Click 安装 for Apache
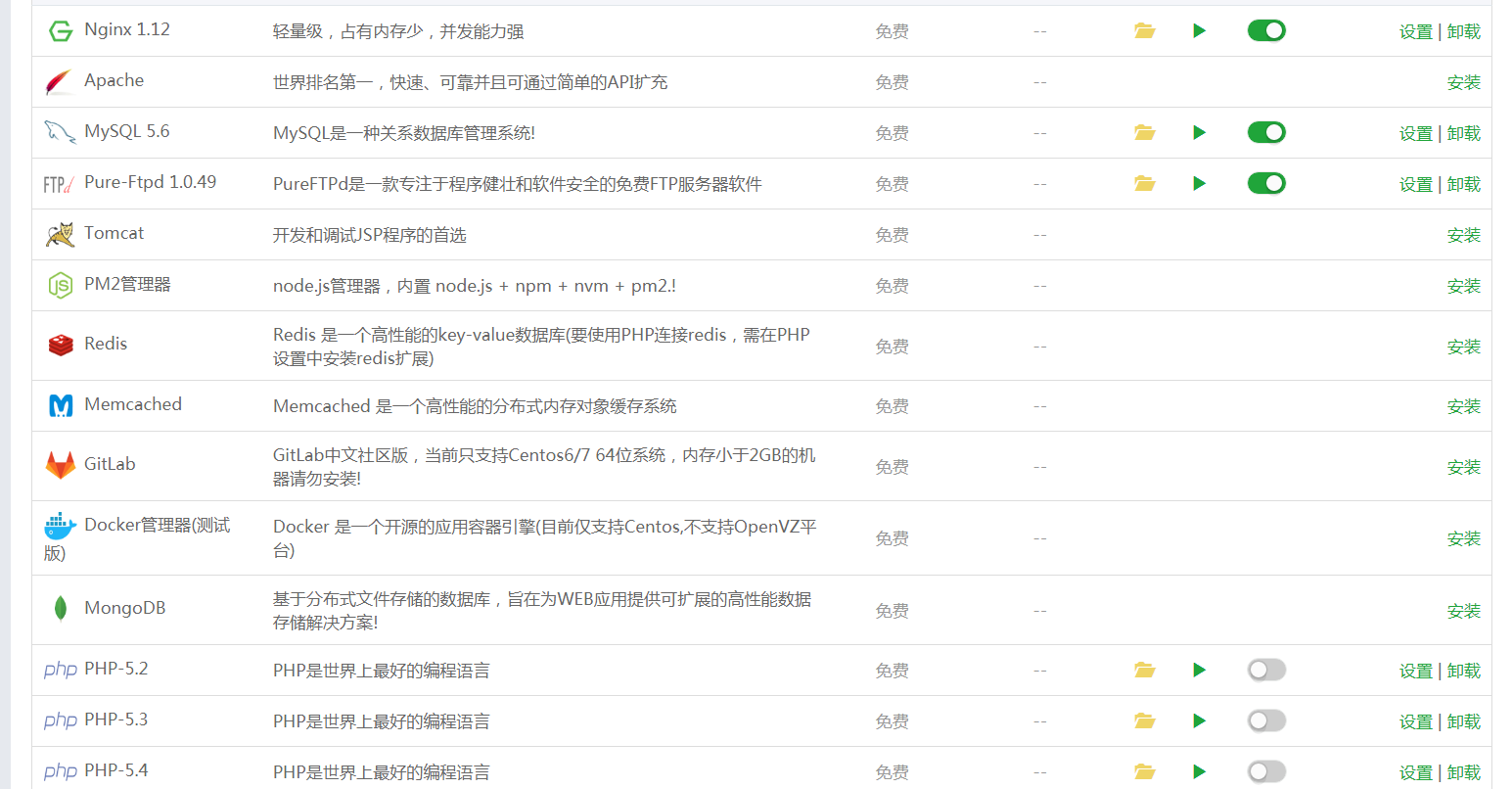This screenshot has height=789, width=1512. pos(1464,83)
